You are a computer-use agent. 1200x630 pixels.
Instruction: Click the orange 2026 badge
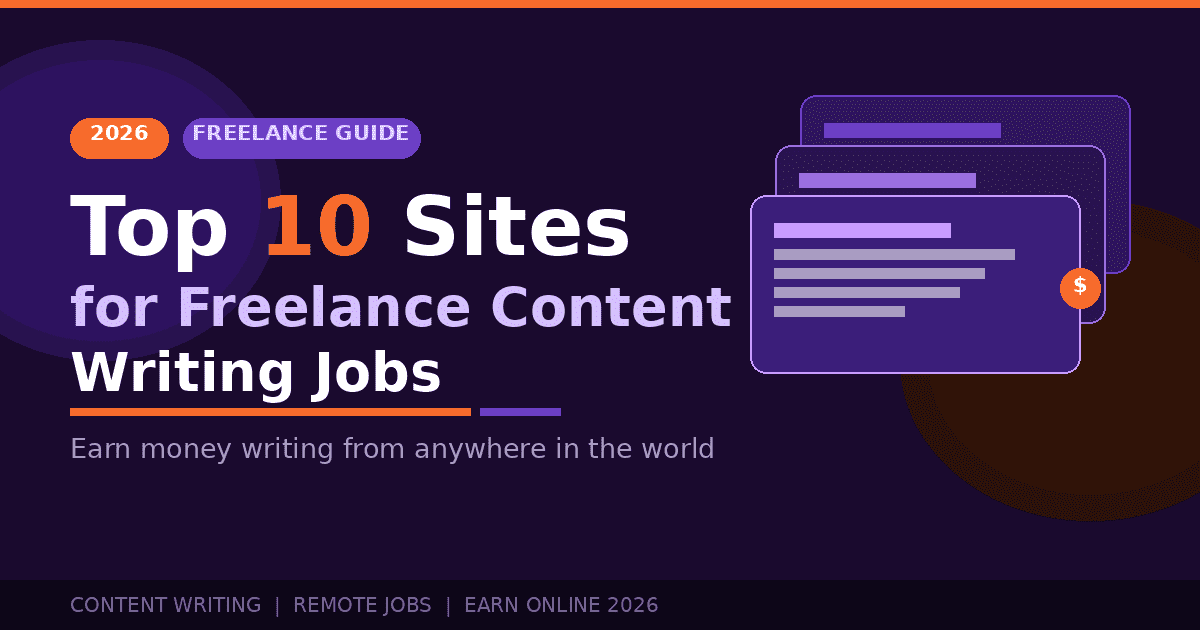coord(119,138)
